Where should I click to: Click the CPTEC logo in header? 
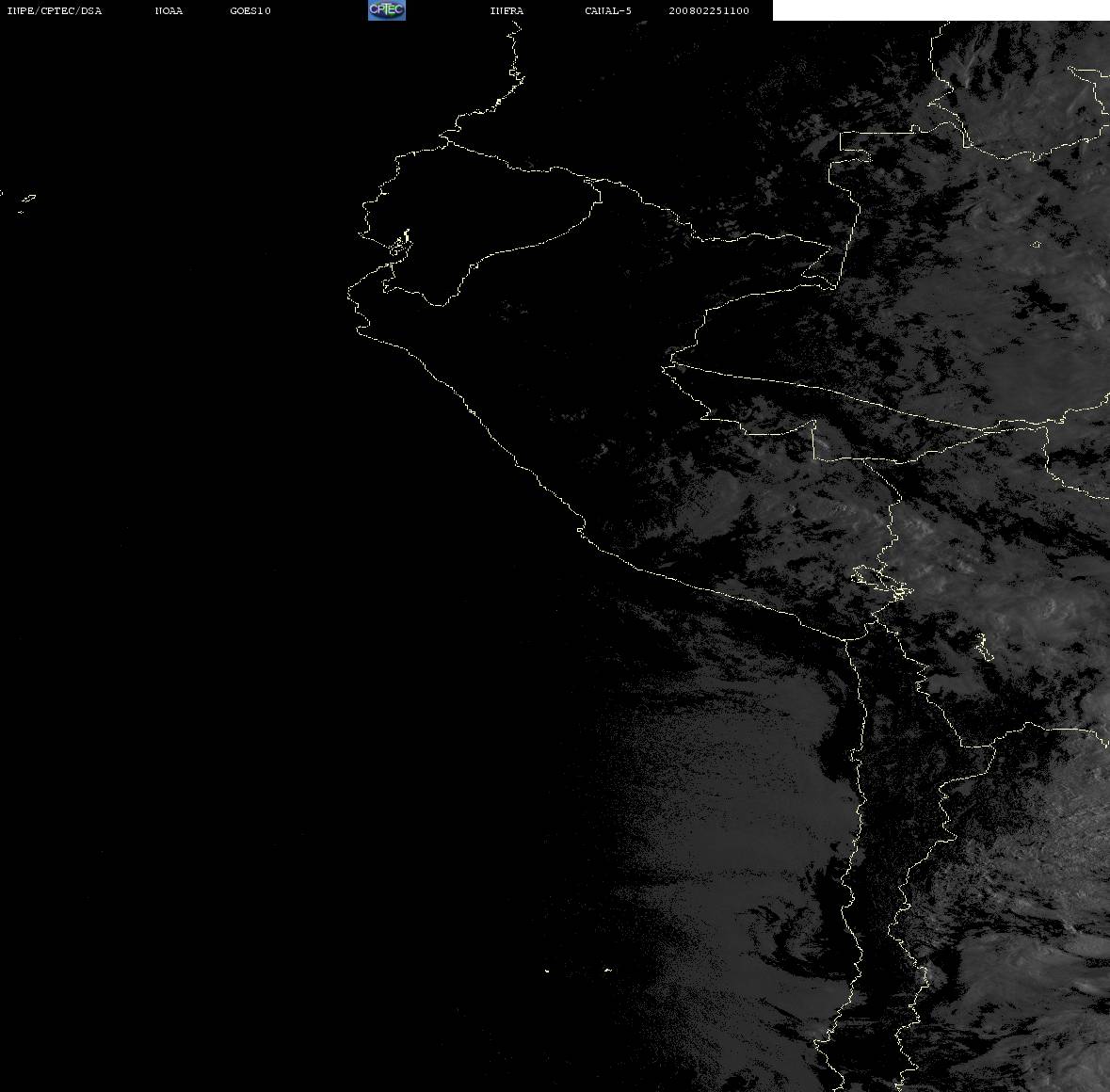387,10
